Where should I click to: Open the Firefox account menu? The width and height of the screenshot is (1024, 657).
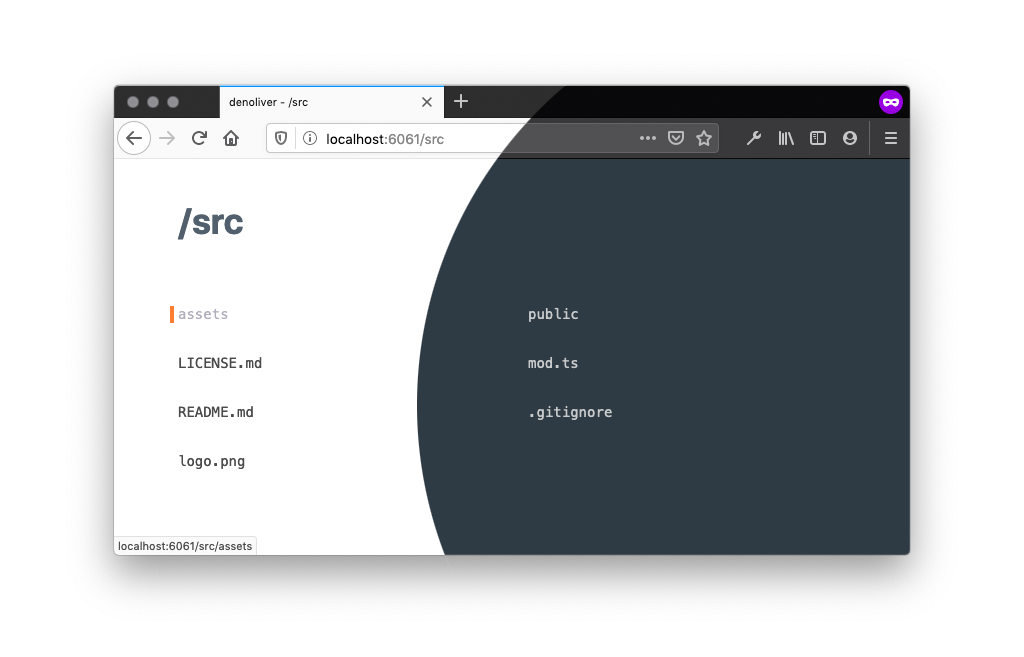850,139
